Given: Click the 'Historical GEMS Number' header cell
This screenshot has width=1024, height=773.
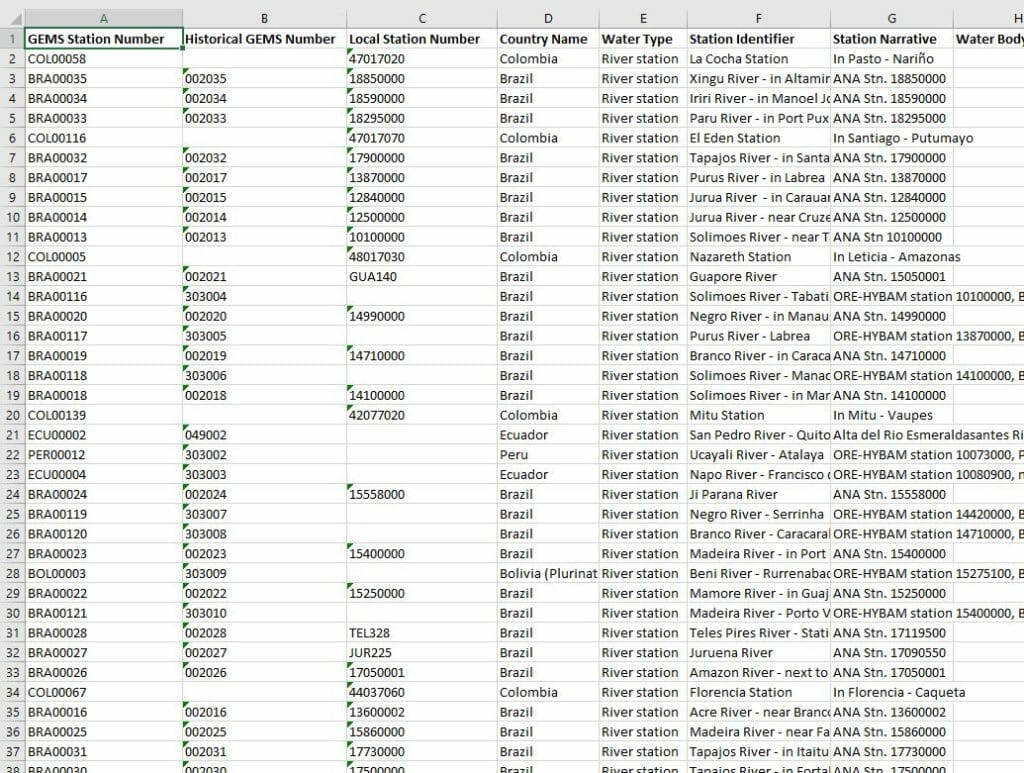Looking at the screenshot, I should (x=264, y=39).
